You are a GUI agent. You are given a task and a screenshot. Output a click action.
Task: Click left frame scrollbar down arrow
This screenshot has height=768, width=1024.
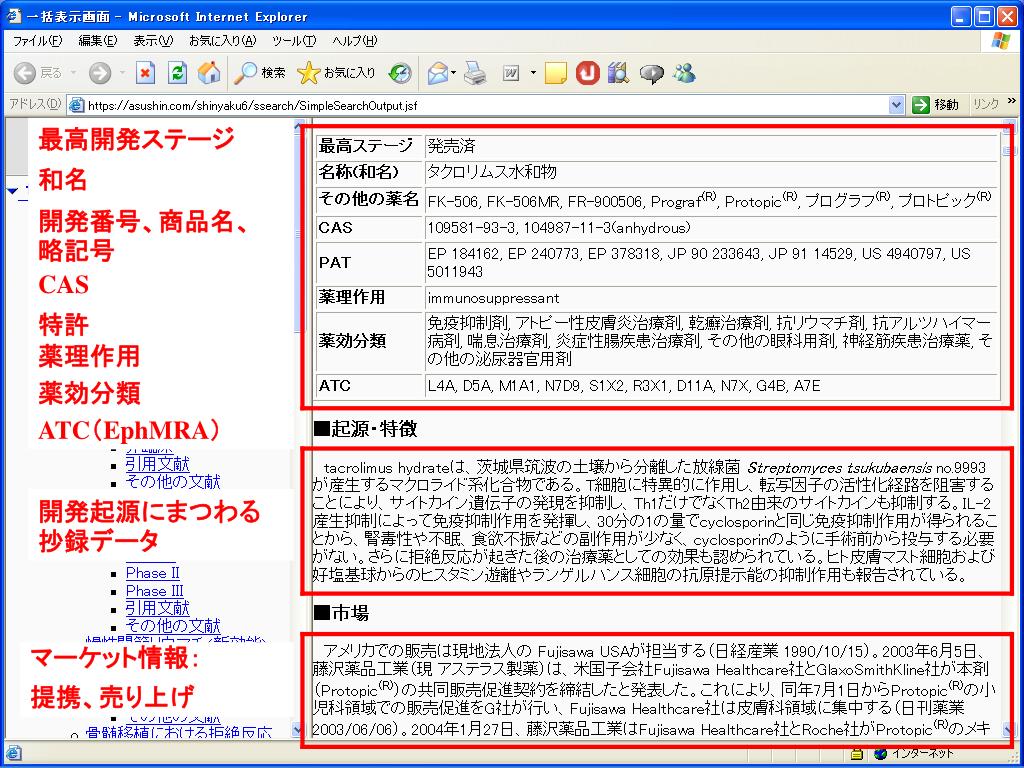pos(298,730)
